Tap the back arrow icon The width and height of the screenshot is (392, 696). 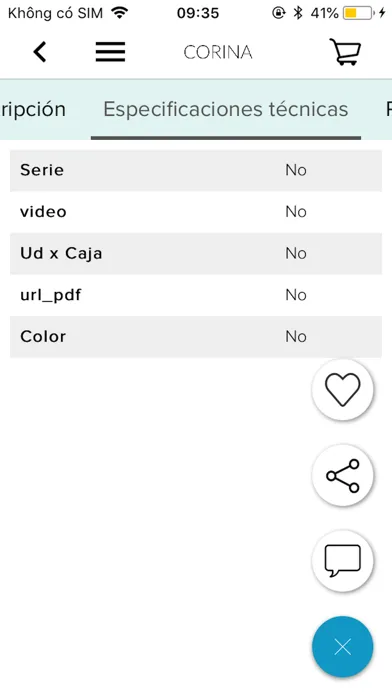click(40, 52)
